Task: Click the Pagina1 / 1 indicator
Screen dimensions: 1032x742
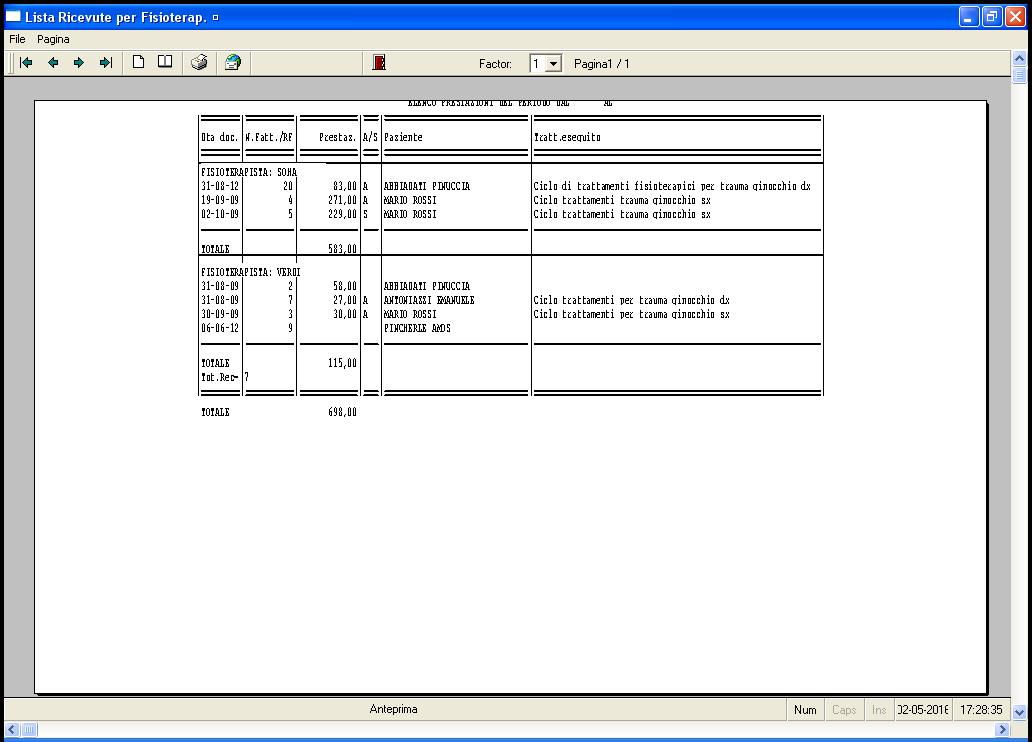Action: [x=601, y=64]
